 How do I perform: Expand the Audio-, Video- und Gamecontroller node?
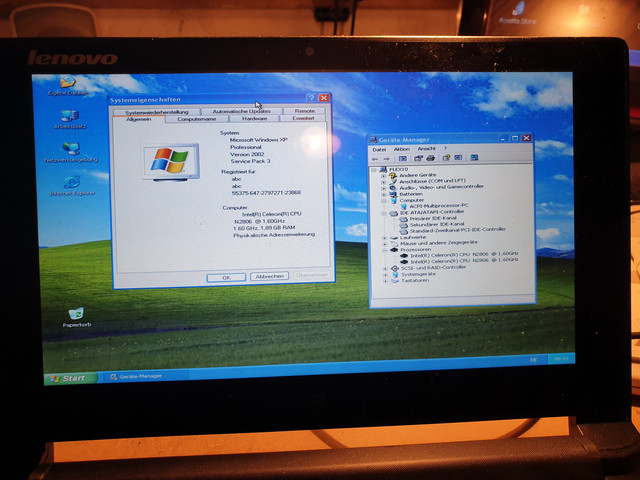[383, 189]
